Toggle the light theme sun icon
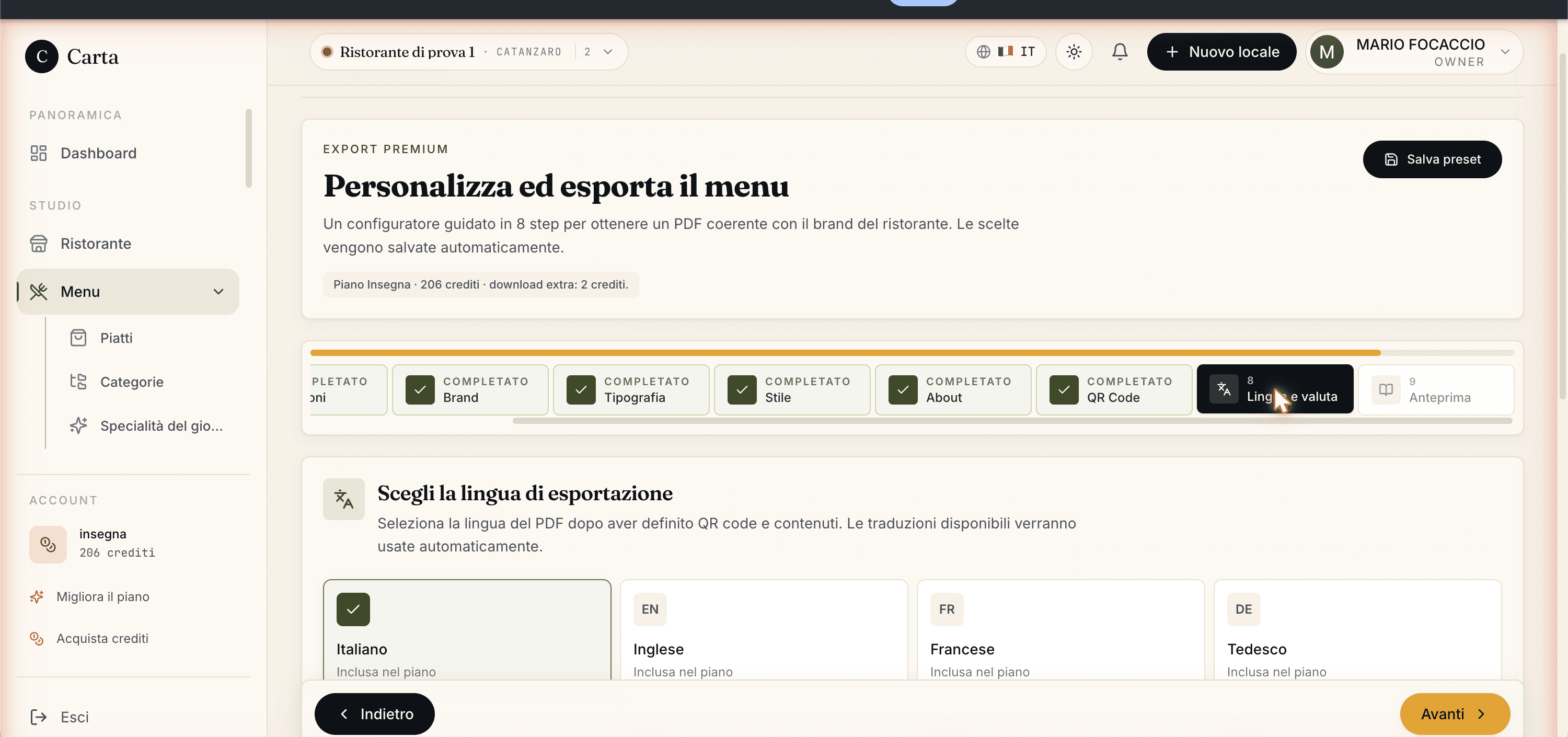1568x737 pixels. point(1074,52)
